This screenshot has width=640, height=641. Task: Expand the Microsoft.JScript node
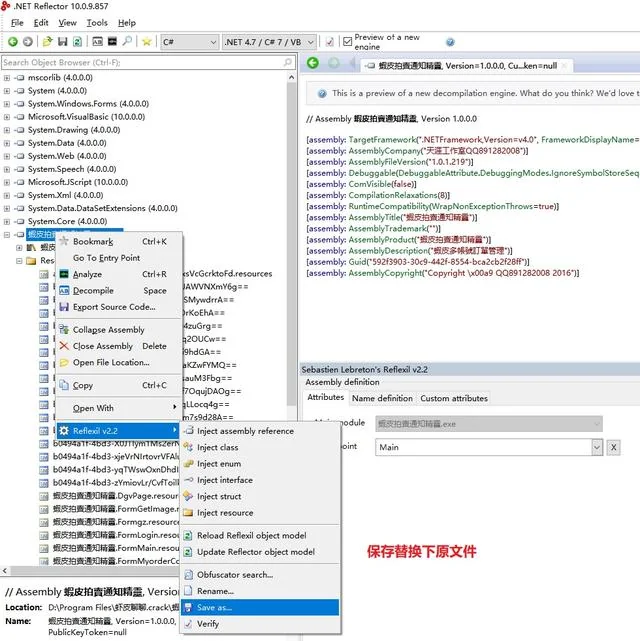pos(7,182)
